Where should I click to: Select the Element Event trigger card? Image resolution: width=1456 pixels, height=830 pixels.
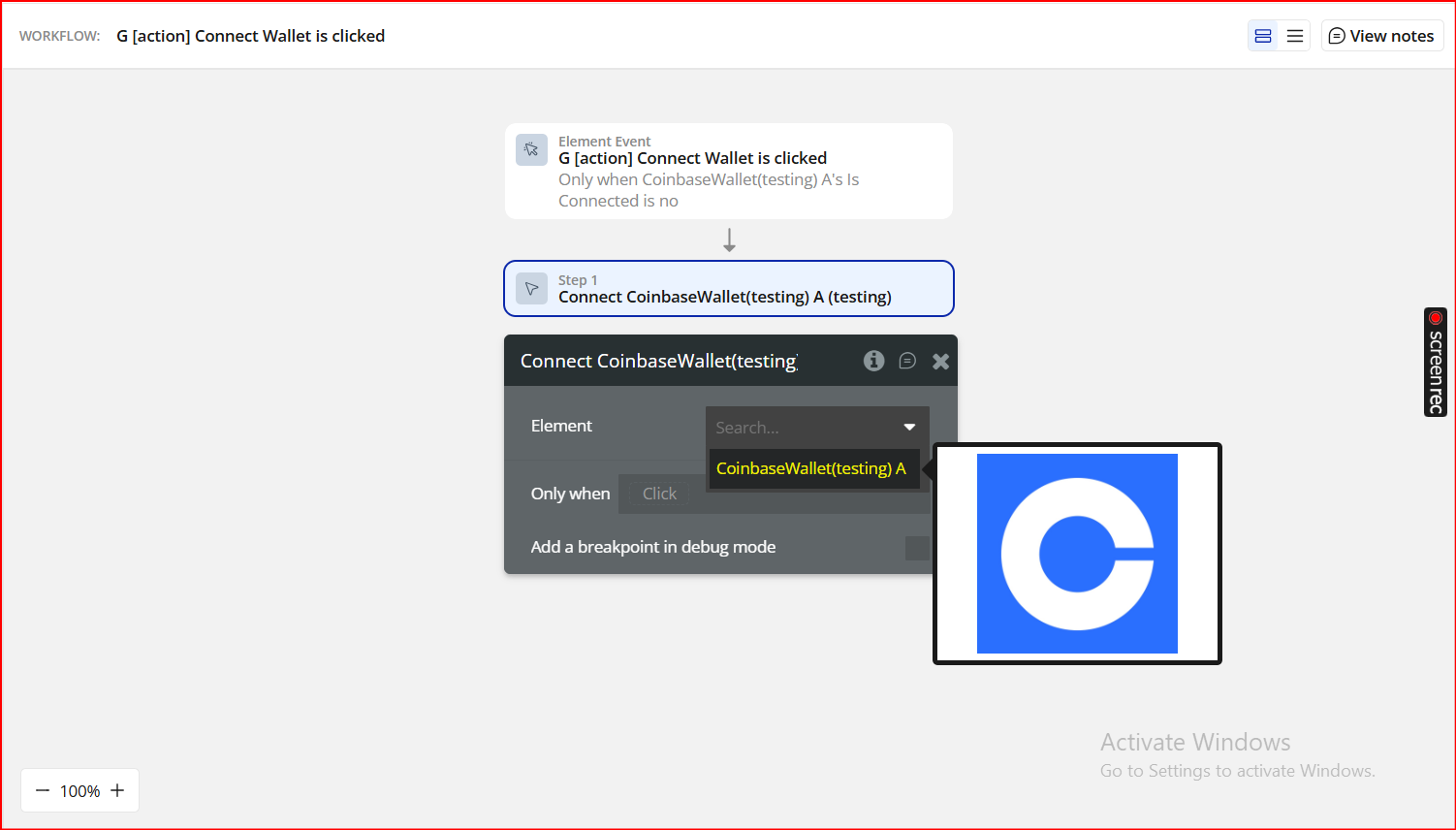(x=729, y=171)
